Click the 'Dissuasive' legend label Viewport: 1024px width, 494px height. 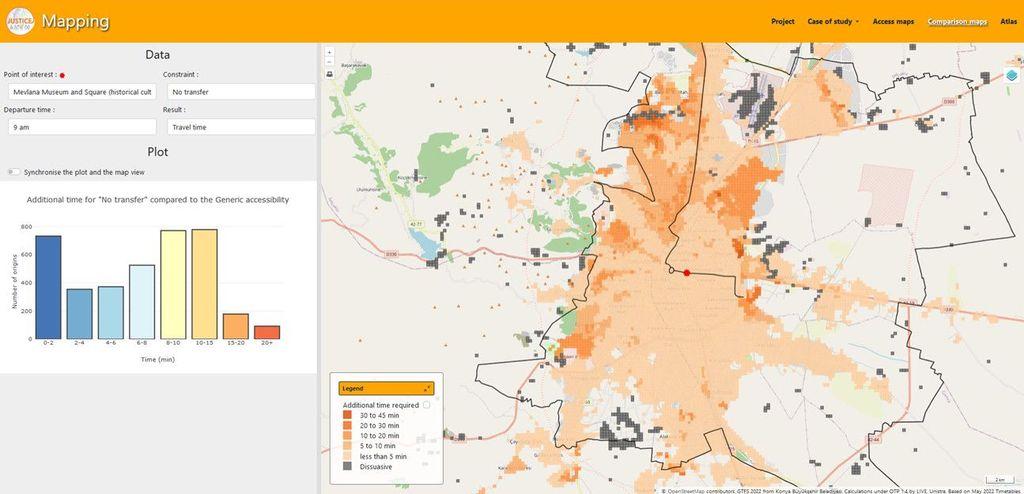coord(376,467)
